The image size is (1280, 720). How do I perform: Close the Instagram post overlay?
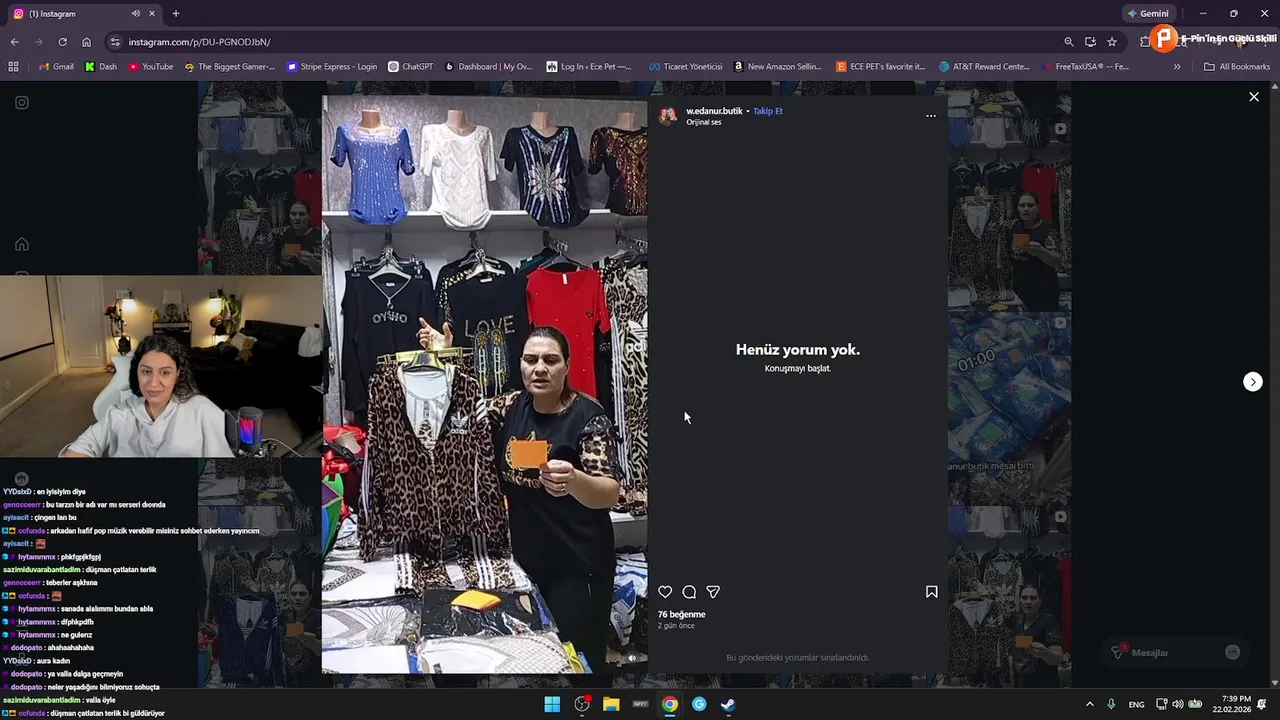click(1254, 97)
